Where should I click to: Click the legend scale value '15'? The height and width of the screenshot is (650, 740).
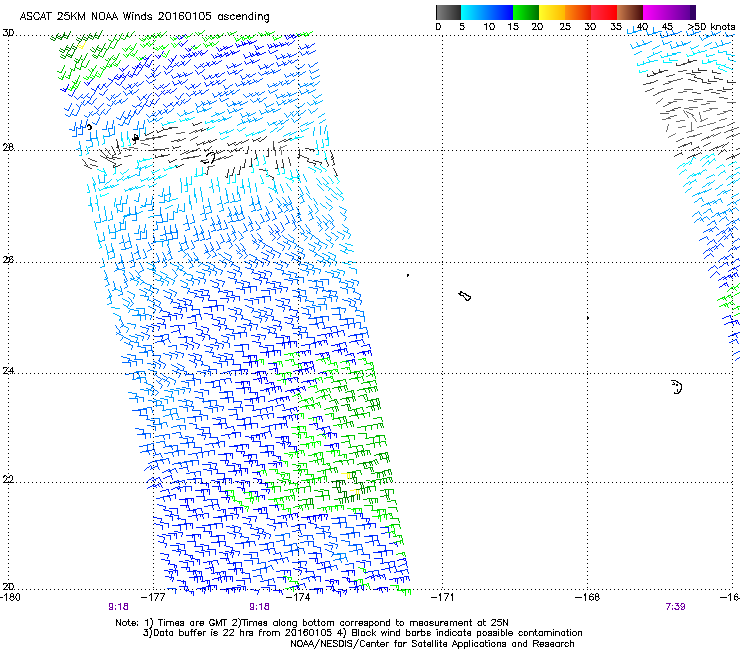click(x=513, y=27)
